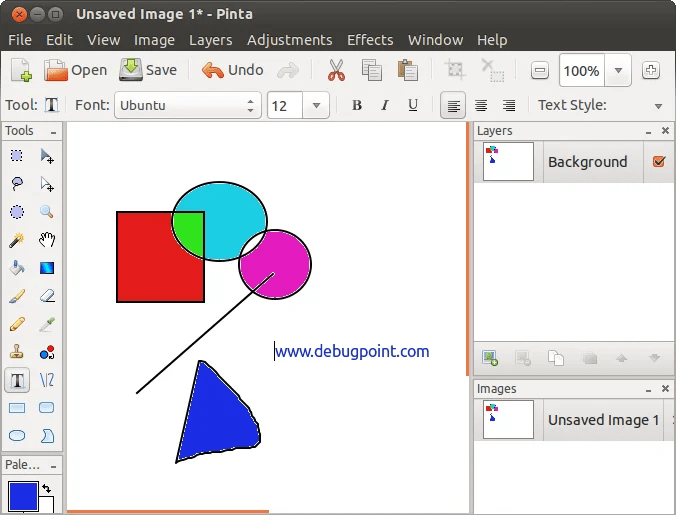Click Crop to Selection icon
The height and width of the screenshot is (515, 676).
pos(455,70)
